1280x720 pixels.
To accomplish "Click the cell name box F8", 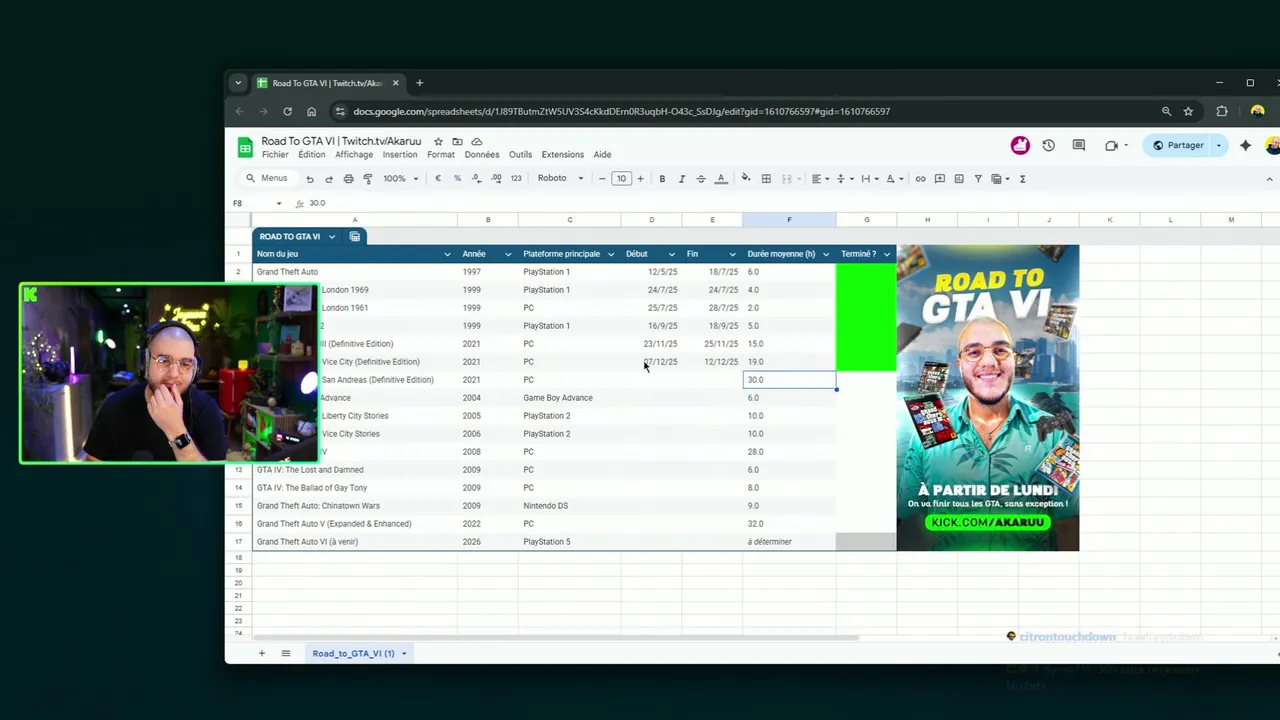I will (257, 203).
